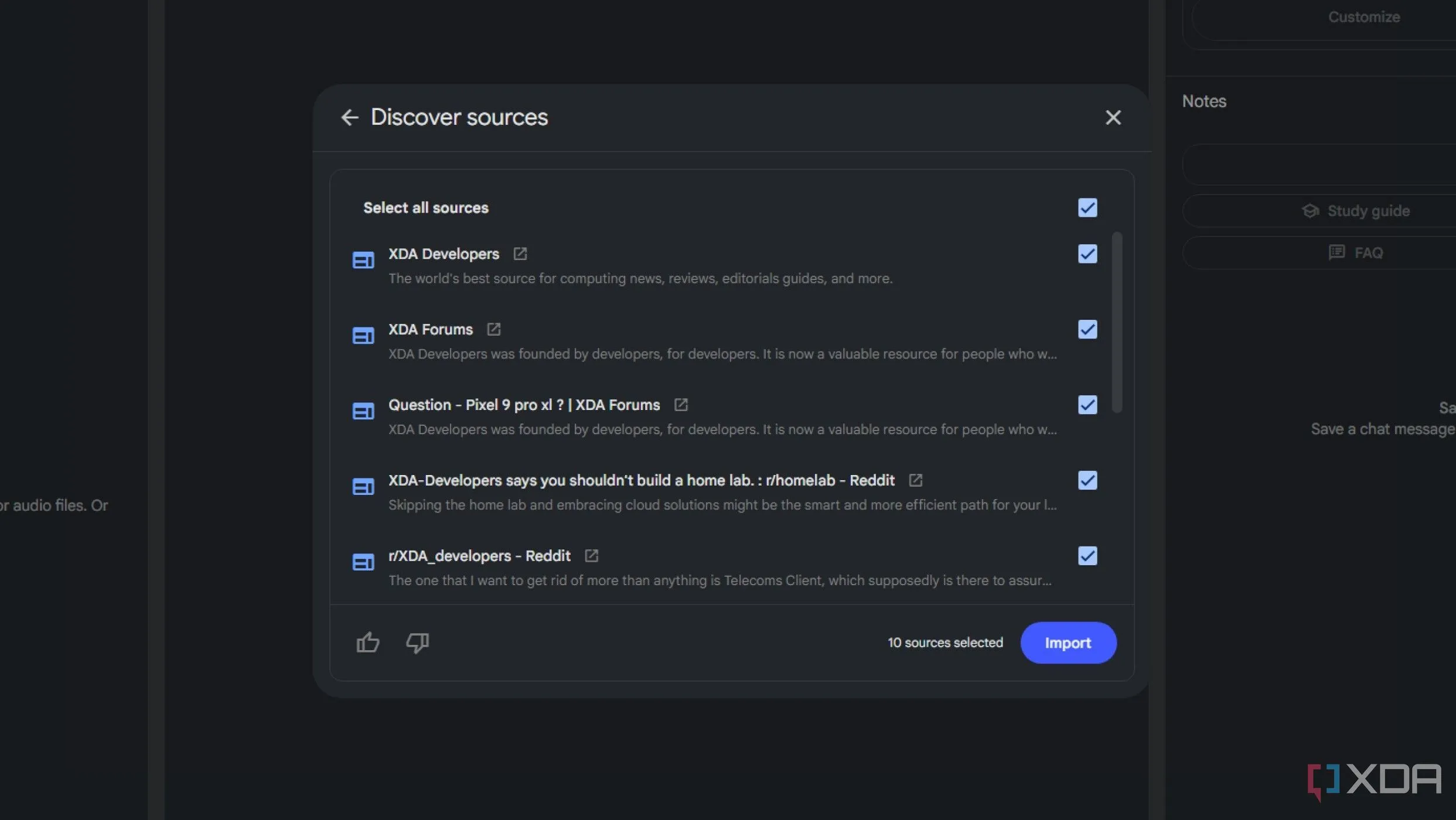Uncheck Select all sources checkbox

tap(1087, 208)
